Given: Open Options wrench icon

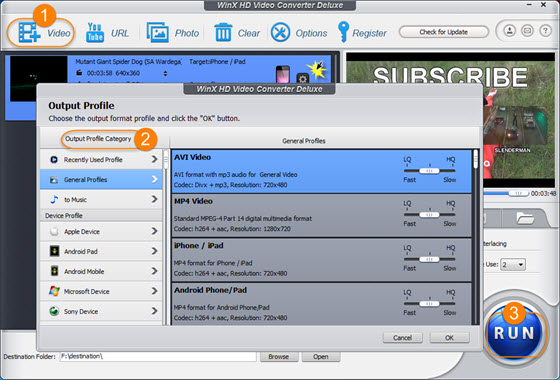Looking at the screenshot, I should [280, 32].
